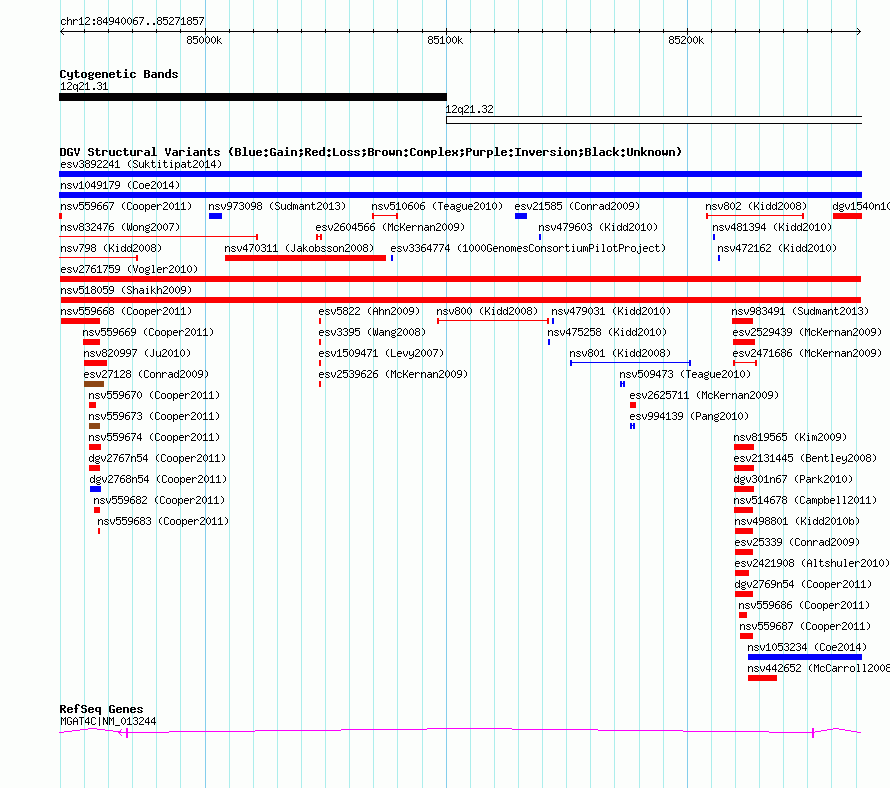Select the dgv301n67 (Park2010) label
The height and width of the screenshot is (788, 890).
pos(793,479)
